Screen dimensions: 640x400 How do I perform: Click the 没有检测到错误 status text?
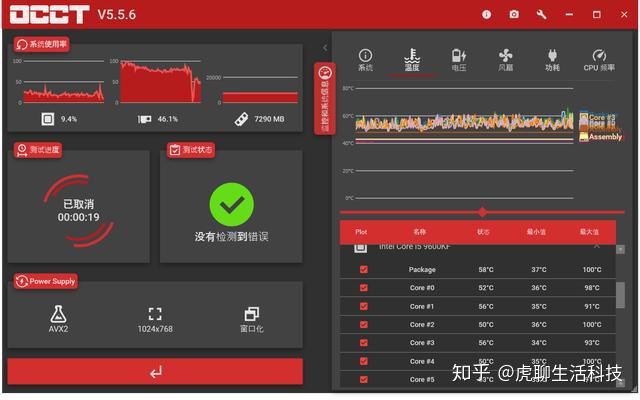231,237
